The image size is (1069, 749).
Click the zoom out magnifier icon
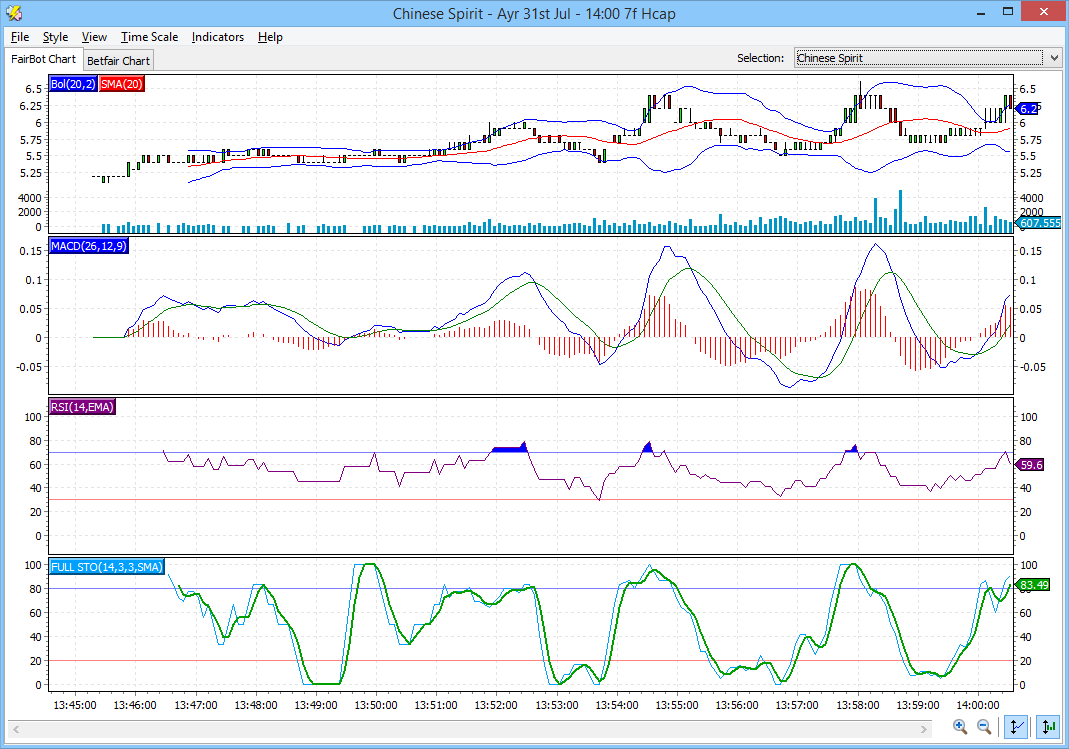(984, 727)
